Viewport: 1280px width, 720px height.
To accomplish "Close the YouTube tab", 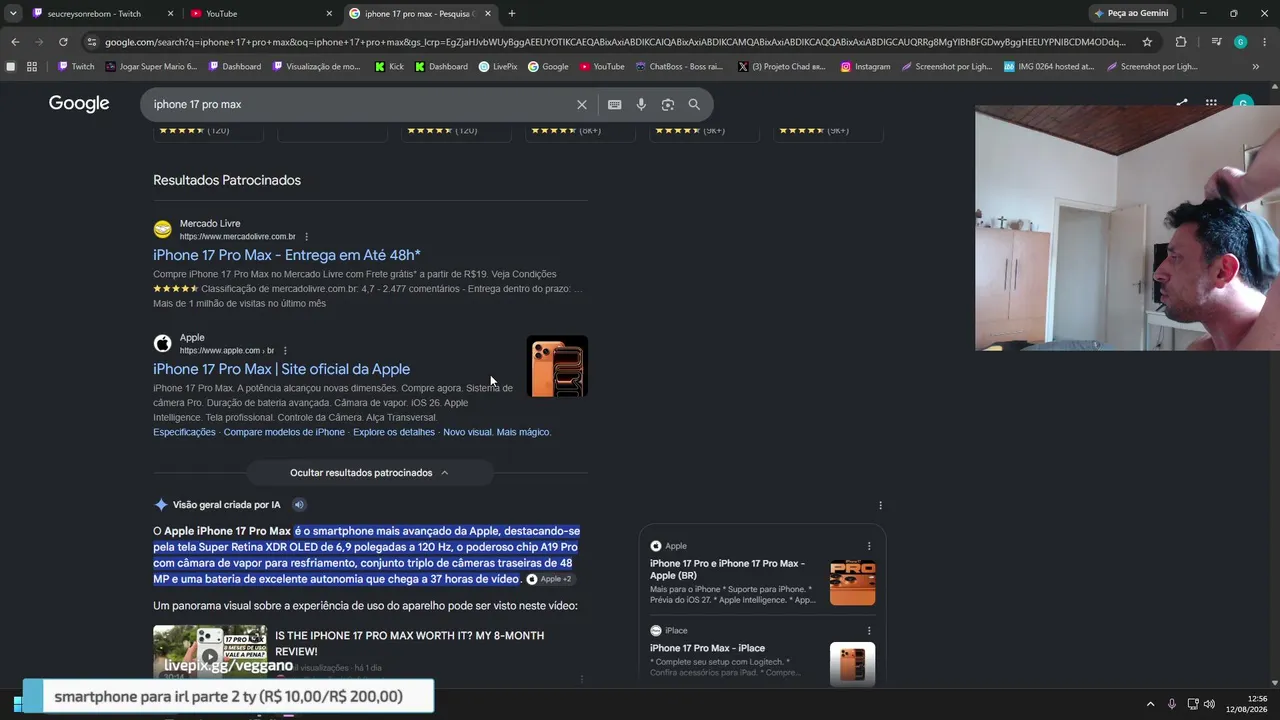I will 329,14.
